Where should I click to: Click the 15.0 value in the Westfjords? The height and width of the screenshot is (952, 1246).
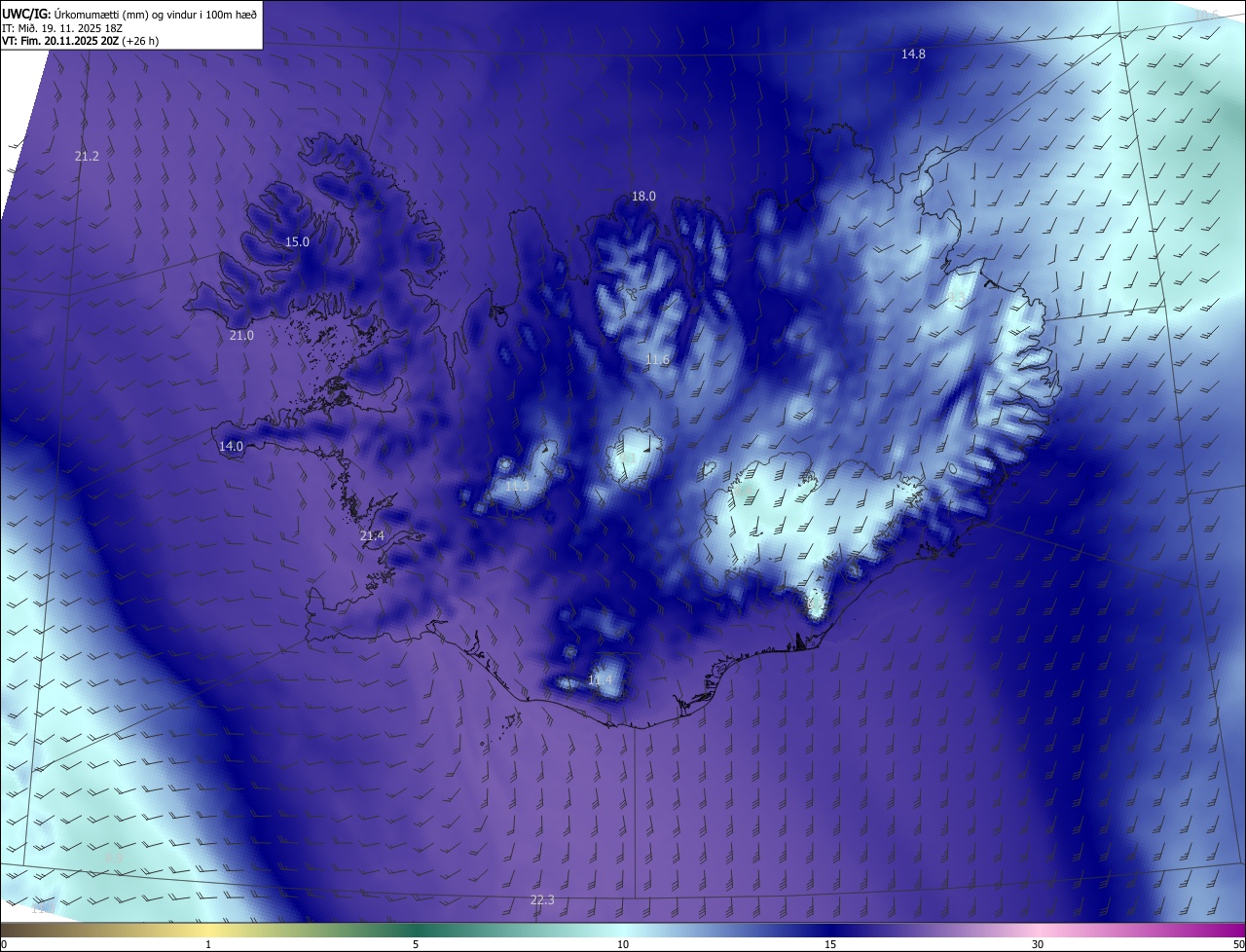coord(297,241)
